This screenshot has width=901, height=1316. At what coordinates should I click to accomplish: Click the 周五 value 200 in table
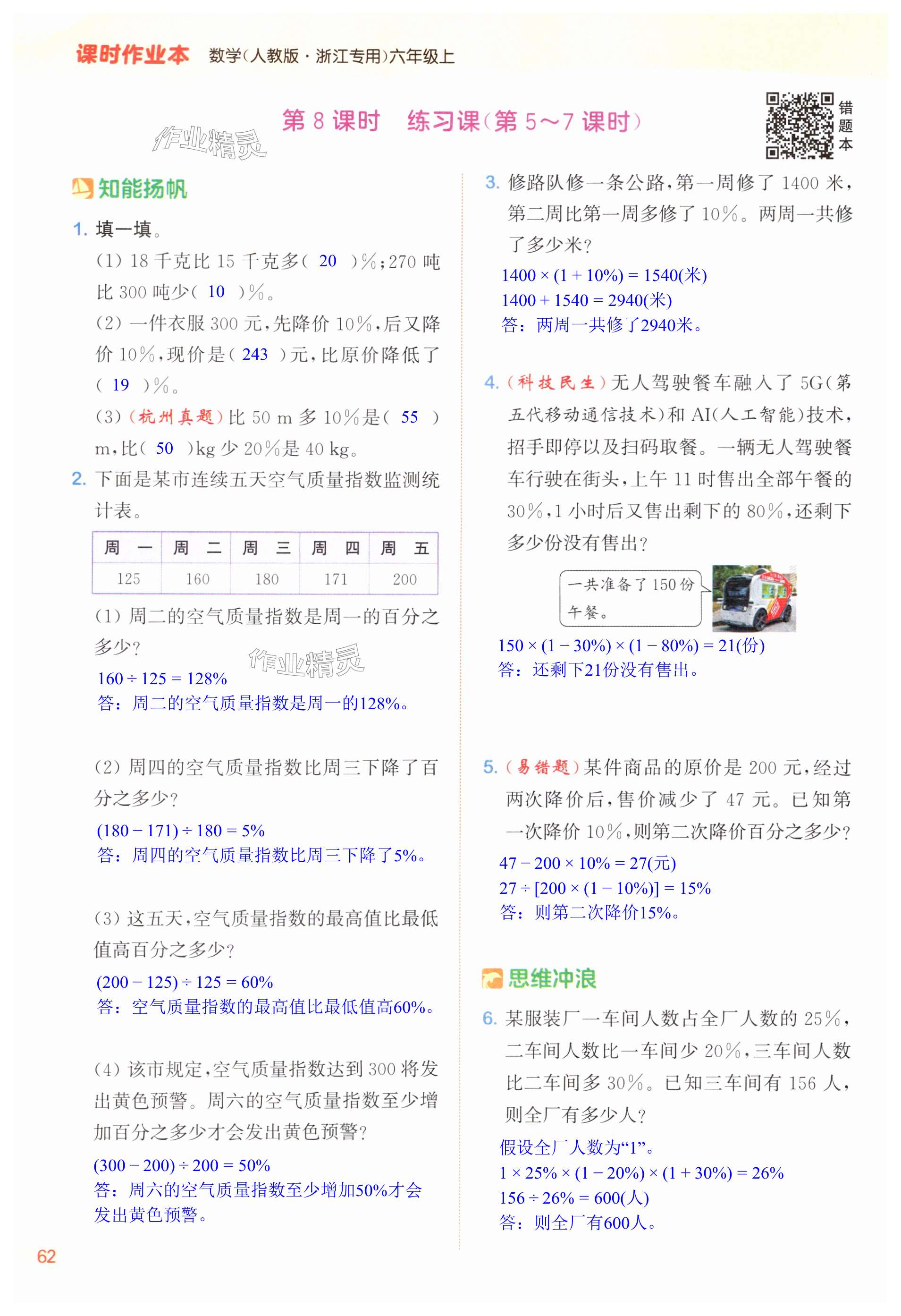click(x=404, y=579)
